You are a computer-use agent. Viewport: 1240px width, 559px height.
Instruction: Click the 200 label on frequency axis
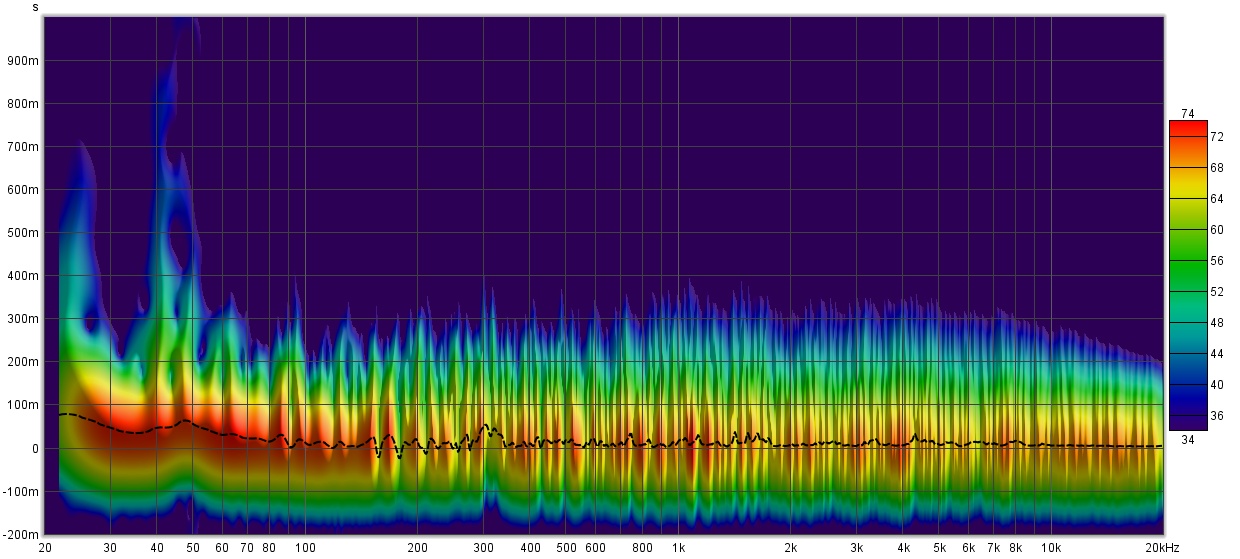[x=418, y=548]
